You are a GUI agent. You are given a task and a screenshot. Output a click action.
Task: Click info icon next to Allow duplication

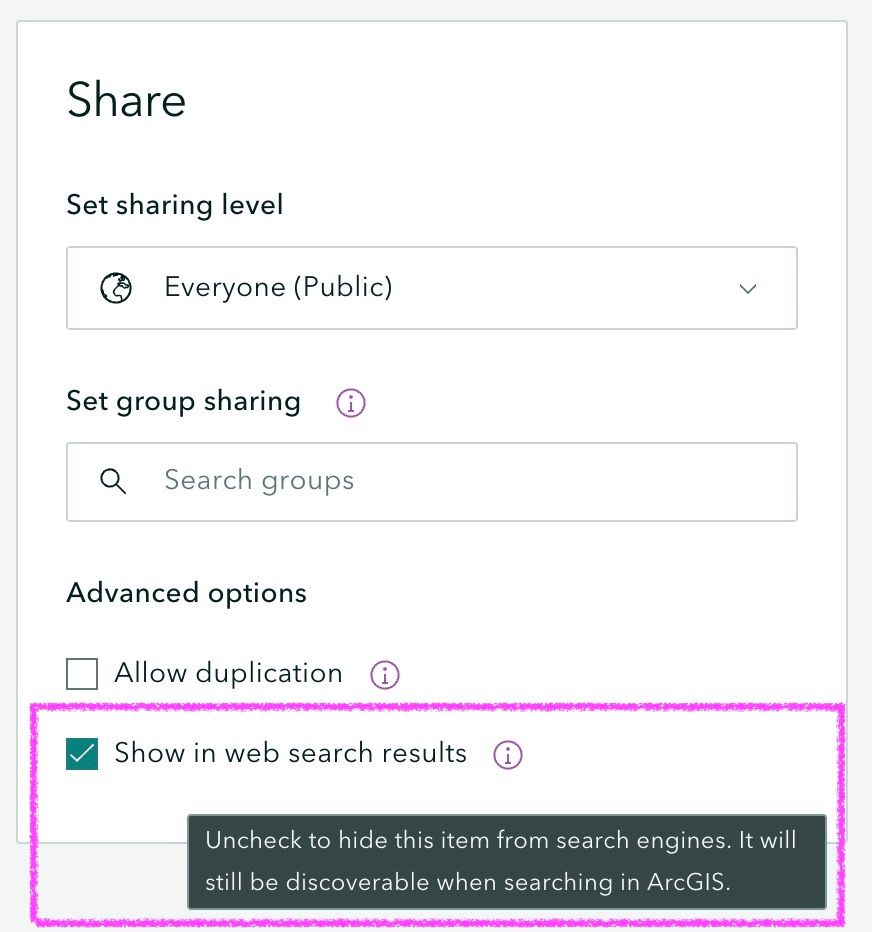pyautogui.click(x=384, y=675)
